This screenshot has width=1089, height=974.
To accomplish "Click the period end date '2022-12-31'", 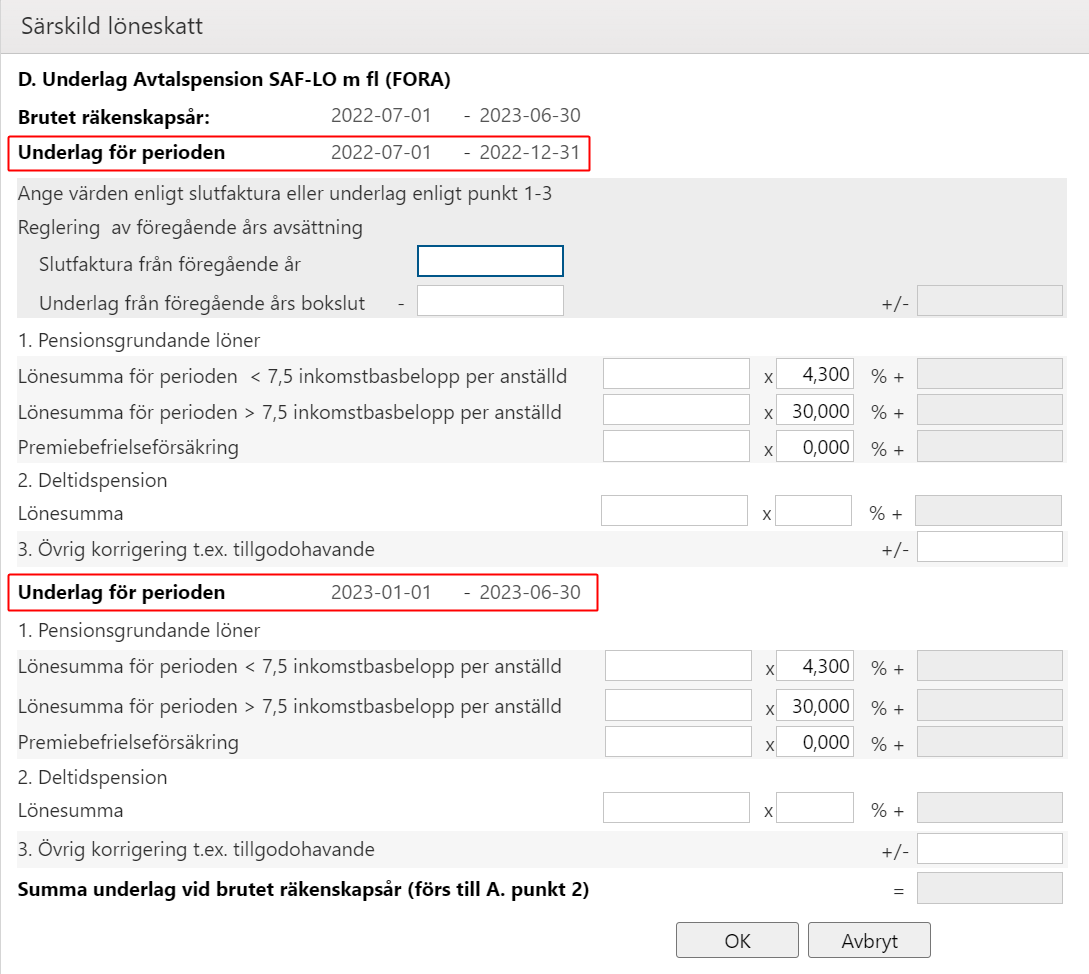I will (530, 152).
